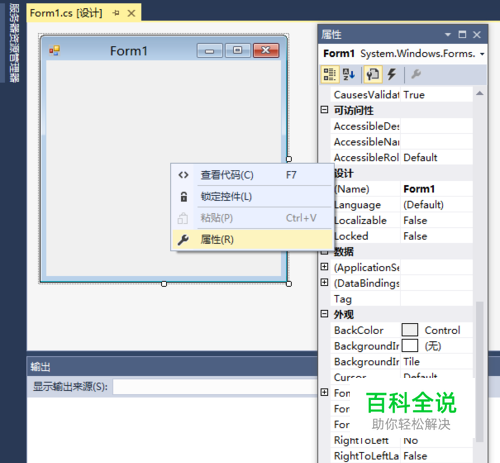Select 属性(R) in the context menu
Screen dimensions: 500x463
click(252, 239)
